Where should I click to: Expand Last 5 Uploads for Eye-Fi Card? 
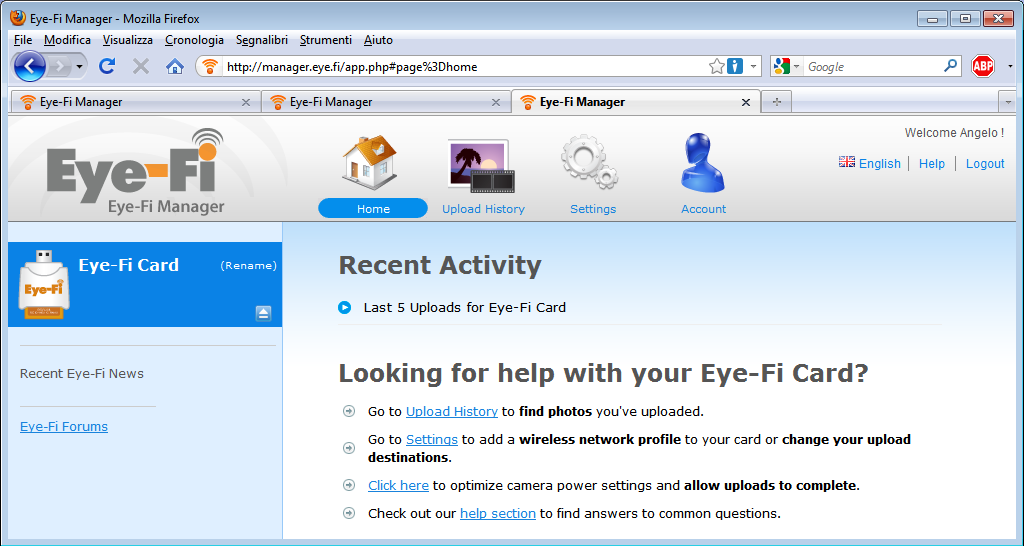(344, 308)
